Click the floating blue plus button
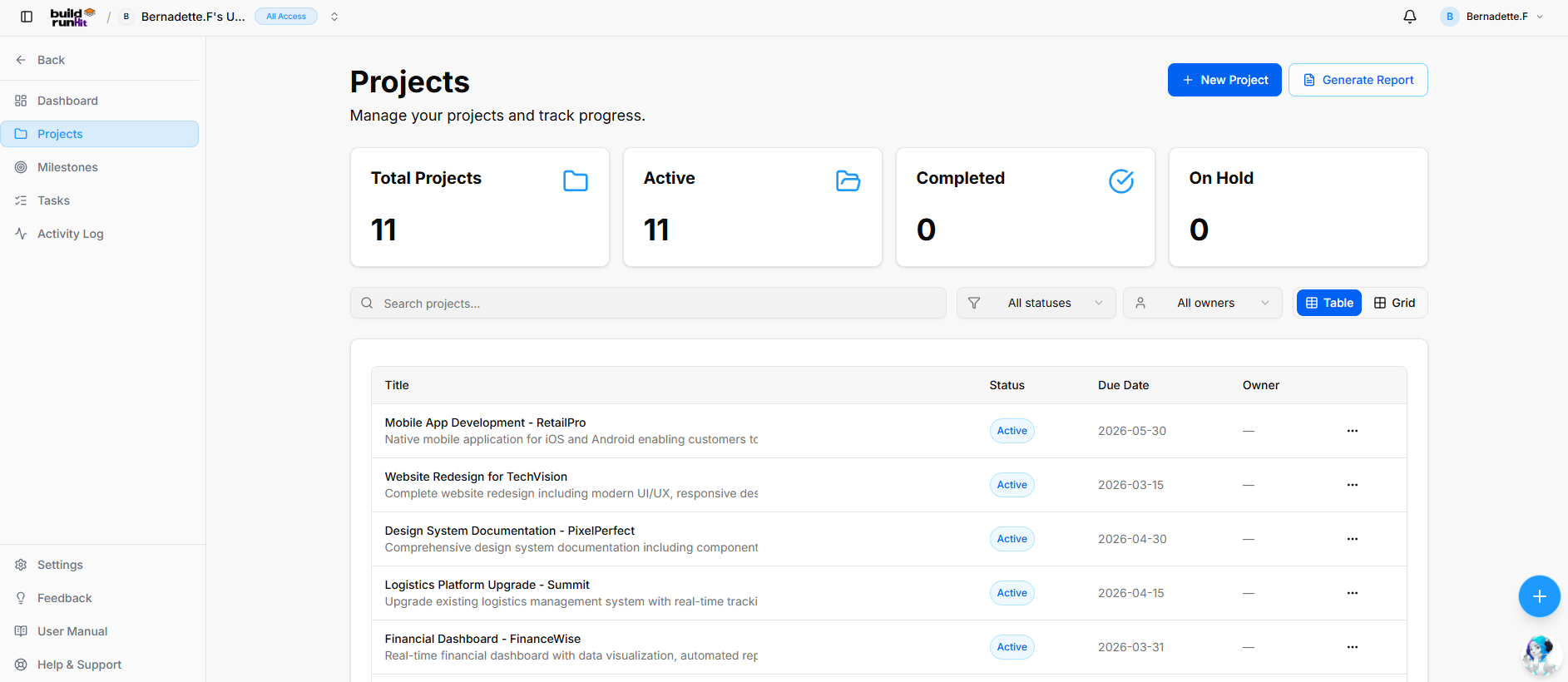 1539,596
